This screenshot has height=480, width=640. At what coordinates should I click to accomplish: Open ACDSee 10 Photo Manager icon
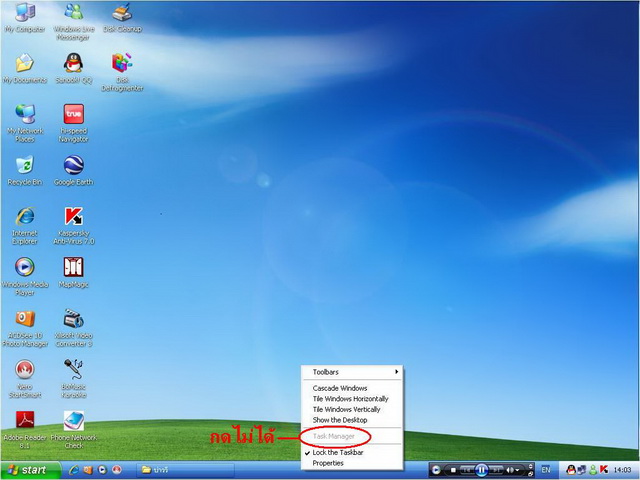coord(25,327)
